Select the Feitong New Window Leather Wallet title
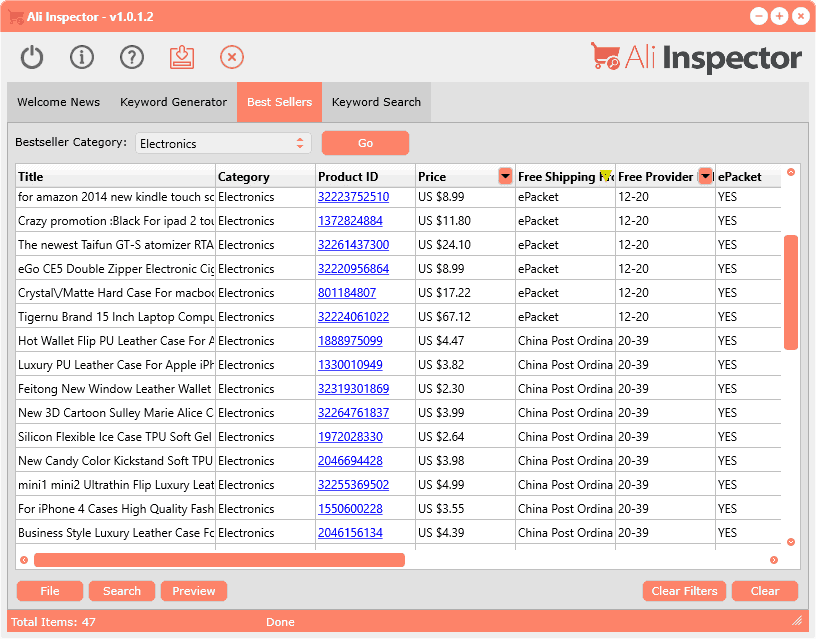The height and width of the screenshot is (639, 816). tap(116, 388)
